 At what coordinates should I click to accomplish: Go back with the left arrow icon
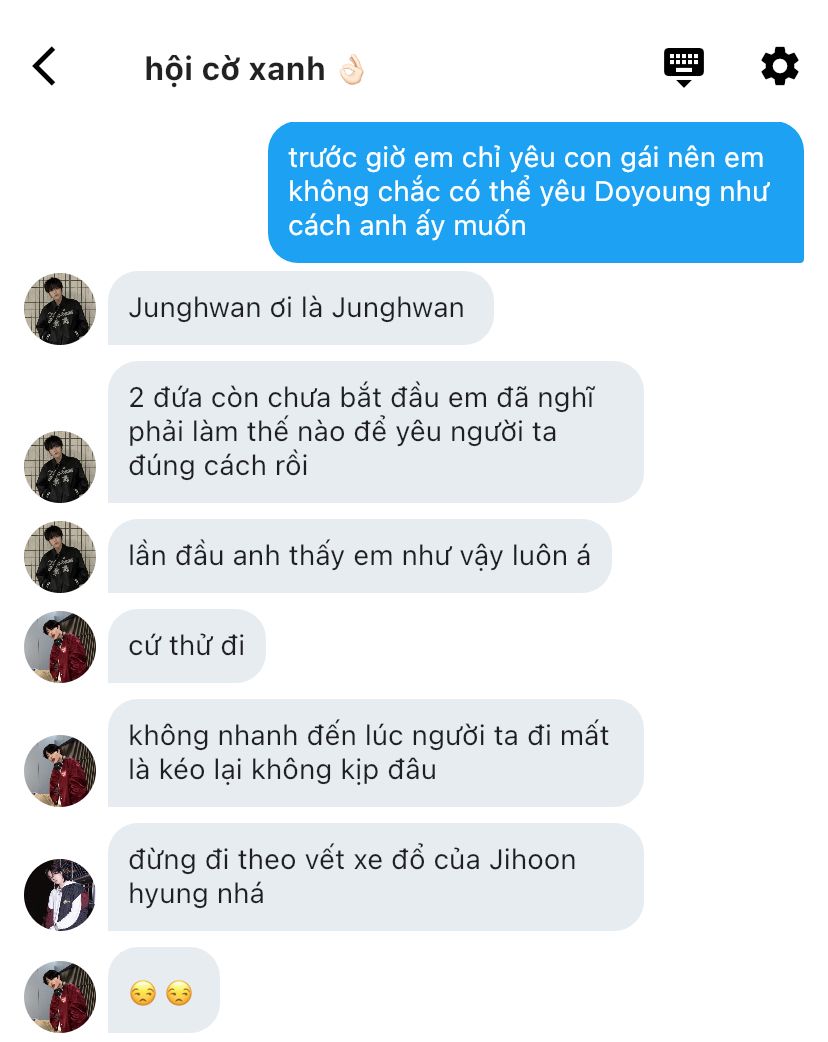click(45, 66)
